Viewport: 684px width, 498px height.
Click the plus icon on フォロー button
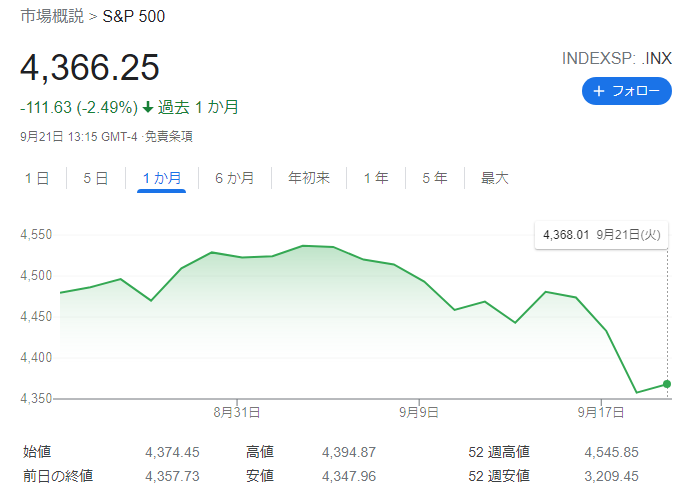[600, 91]
